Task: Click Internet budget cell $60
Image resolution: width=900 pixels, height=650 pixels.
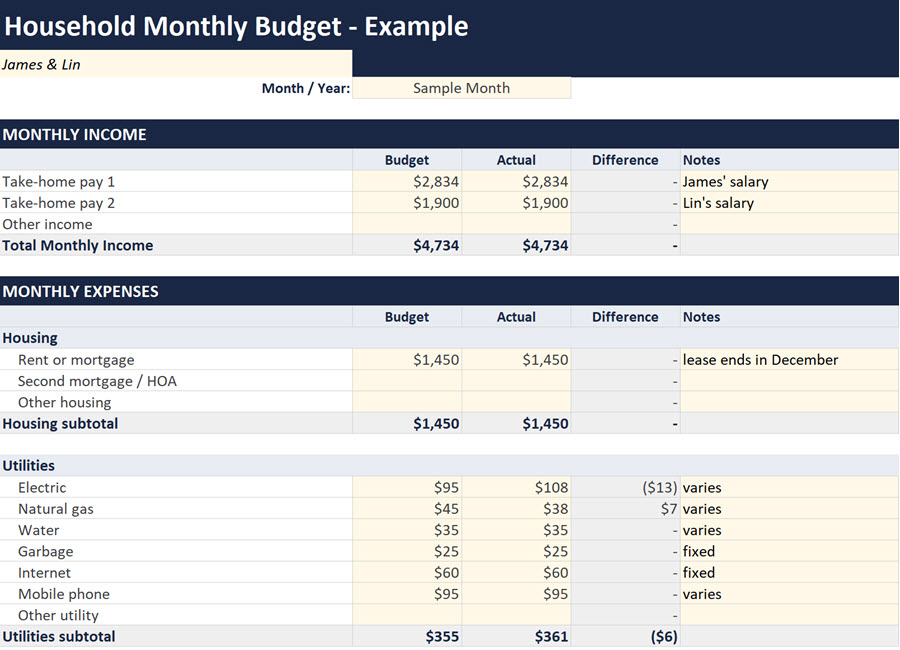Action: point(407,572)
